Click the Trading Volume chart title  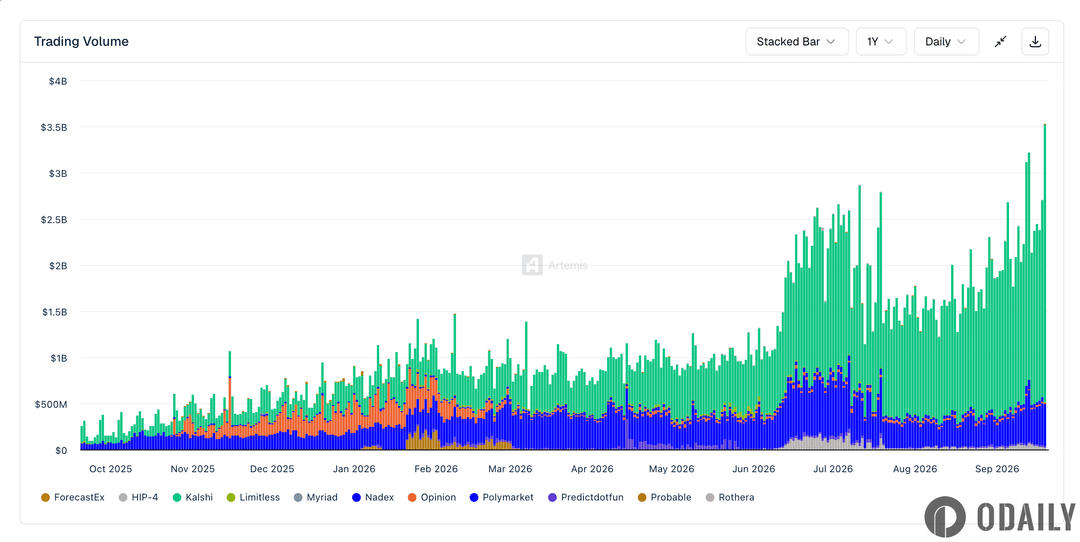point(81,41)
